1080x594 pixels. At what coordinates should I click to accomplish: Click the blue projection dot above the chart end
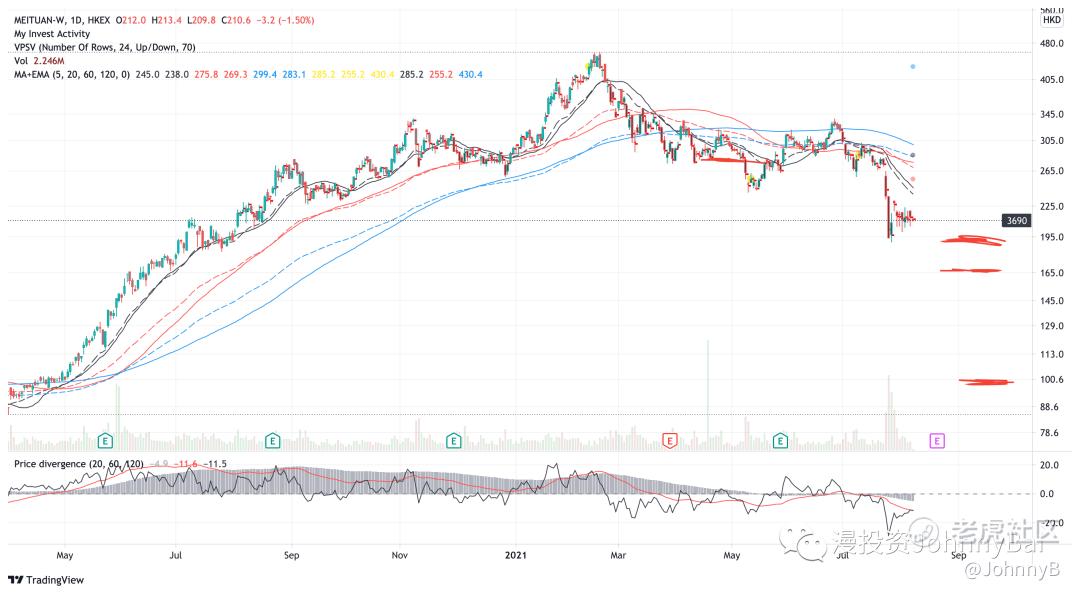913,67
